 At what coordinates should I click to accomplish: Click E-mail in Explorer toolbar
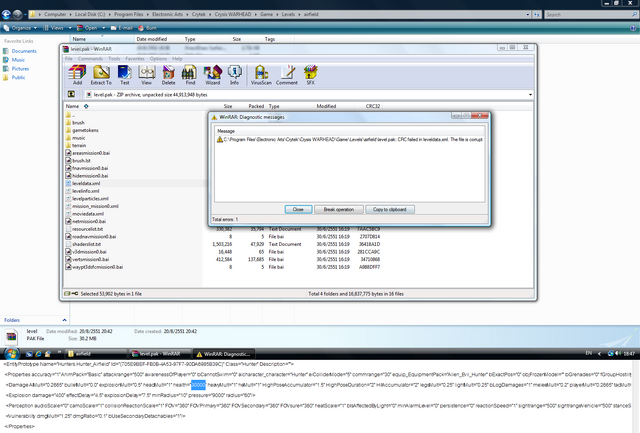(122, 28)
